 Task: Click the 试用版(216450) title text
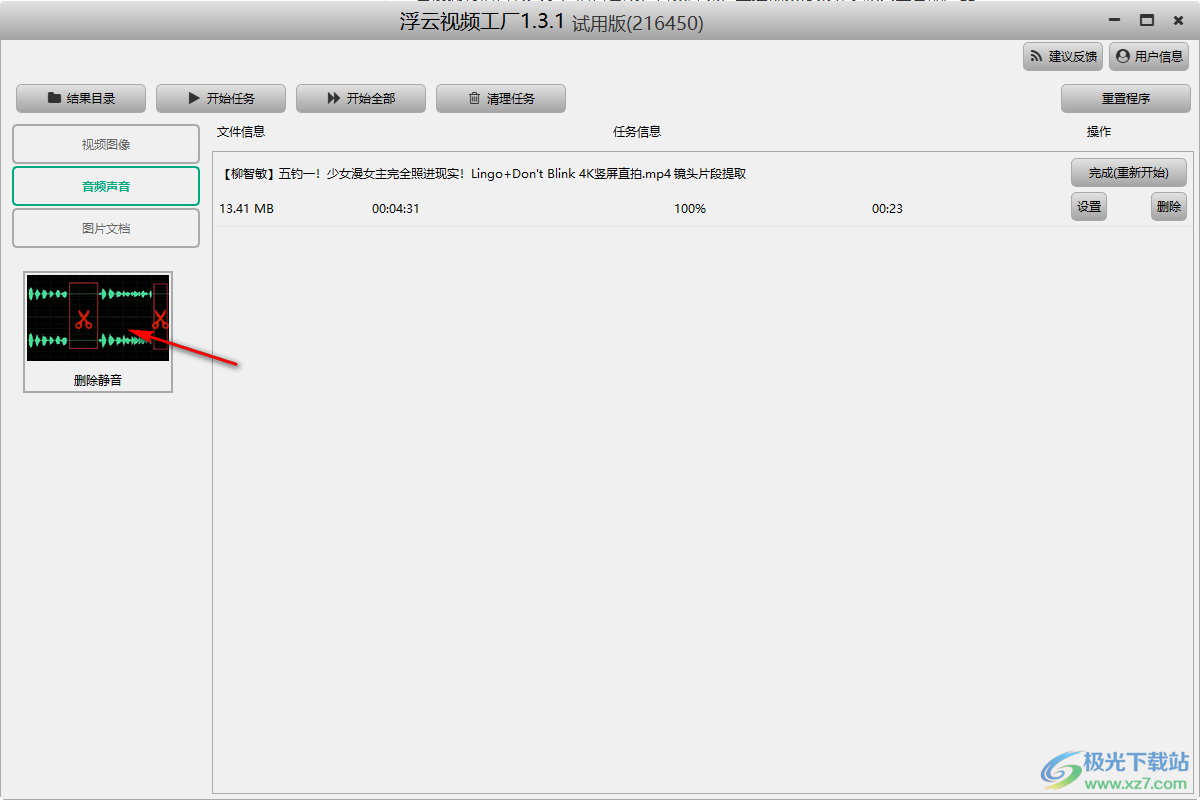coord(638,23)
